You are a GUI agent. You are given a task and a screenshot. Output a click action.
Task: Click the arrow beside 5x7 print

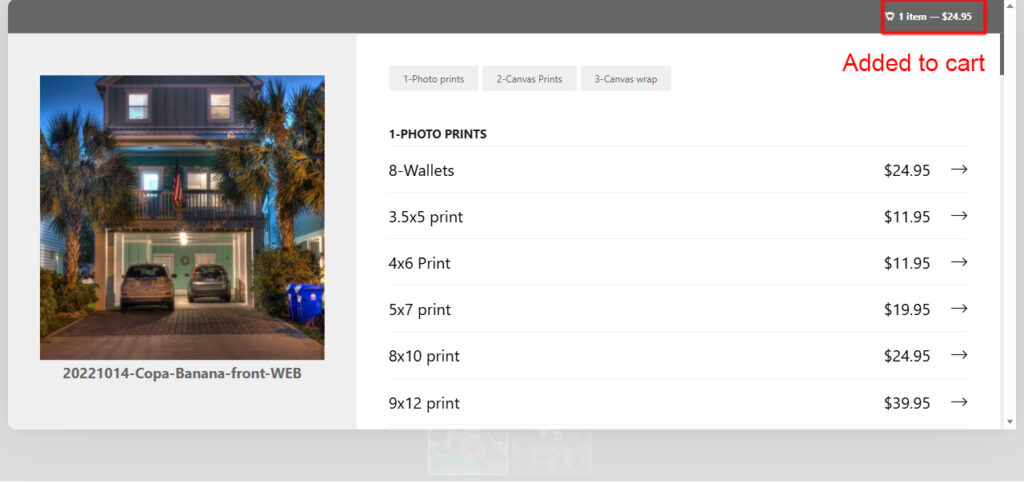pyautogui.click(x=959, y=309)
